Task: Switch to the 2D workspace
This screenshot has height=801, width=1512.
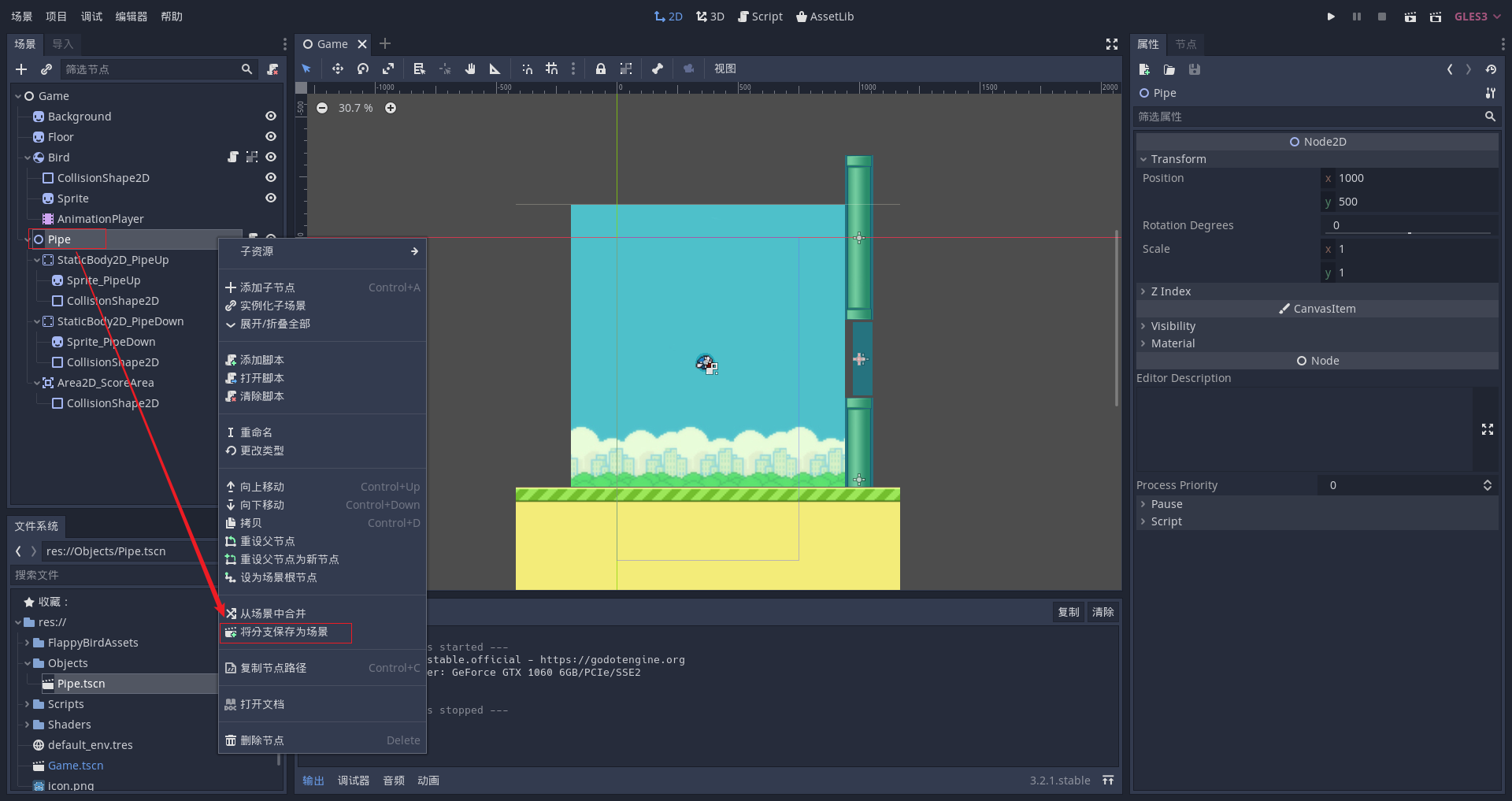Action: (669, 17)
